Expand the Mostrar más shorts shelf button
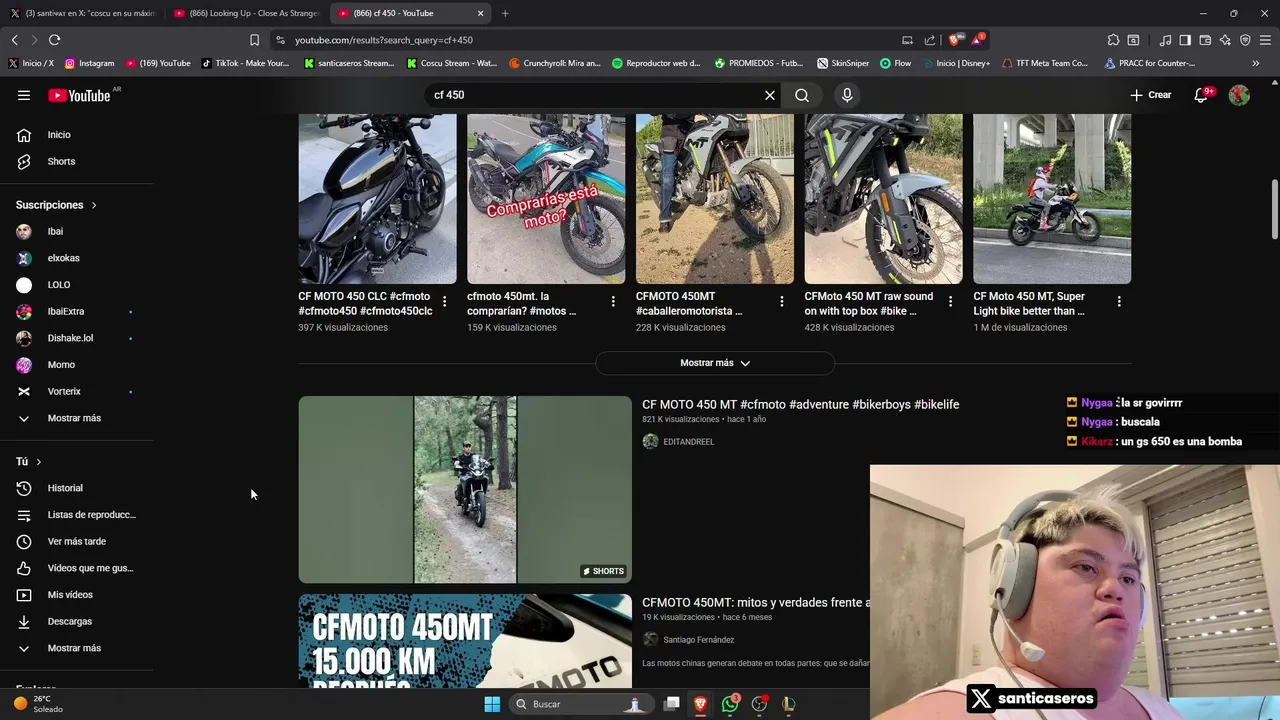The image size is (1280, 720). coord(715,363)
